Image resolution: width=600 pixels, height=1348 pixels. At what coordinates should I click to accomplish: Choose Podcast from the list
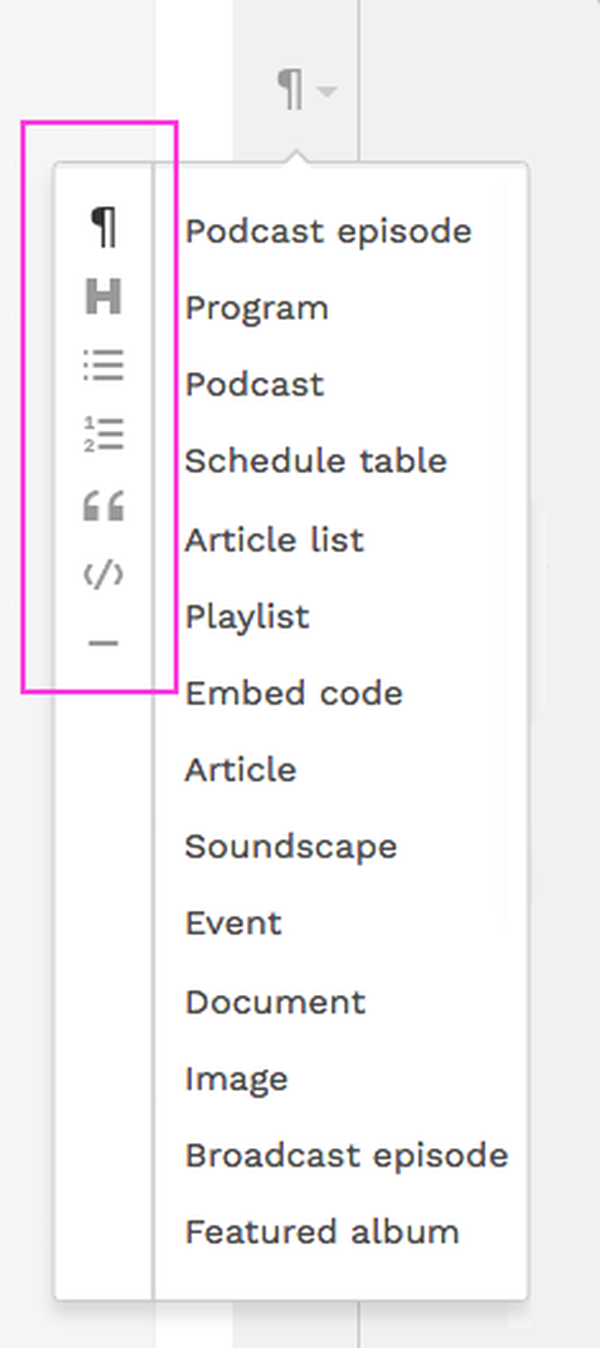tap(255, 385)
